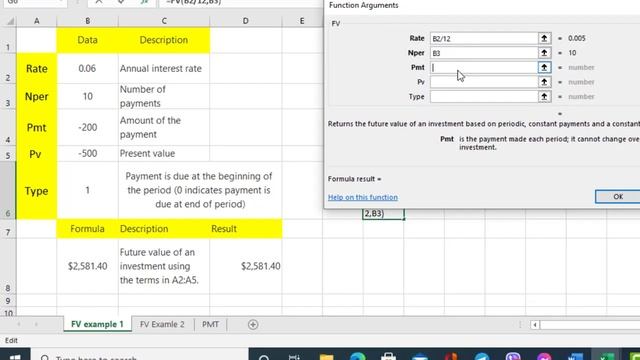Click the 'Future value of an investment' cell

coord(164,266)
